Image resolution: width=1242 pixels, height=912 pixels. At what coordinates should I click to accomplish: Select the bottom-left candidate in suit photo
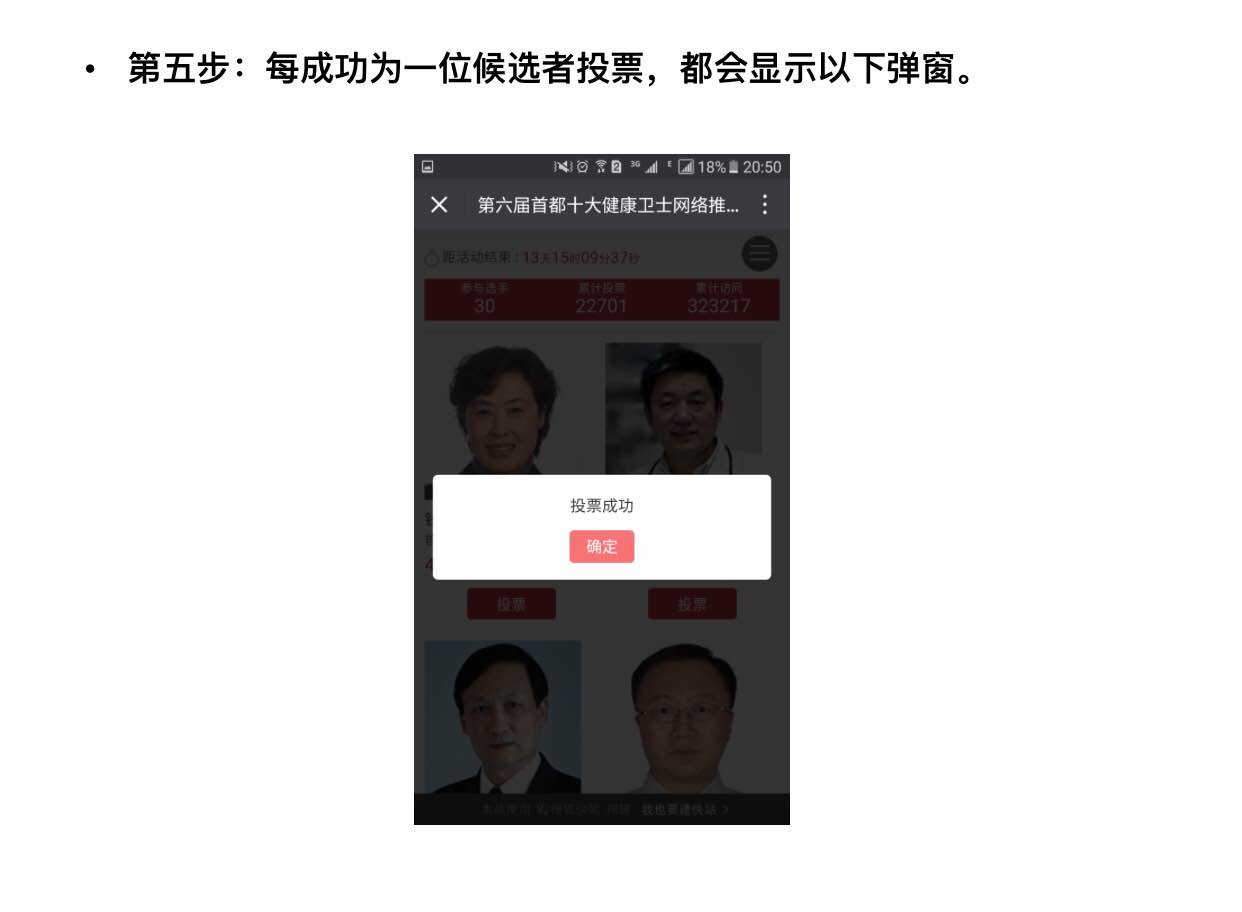[503, 717]
